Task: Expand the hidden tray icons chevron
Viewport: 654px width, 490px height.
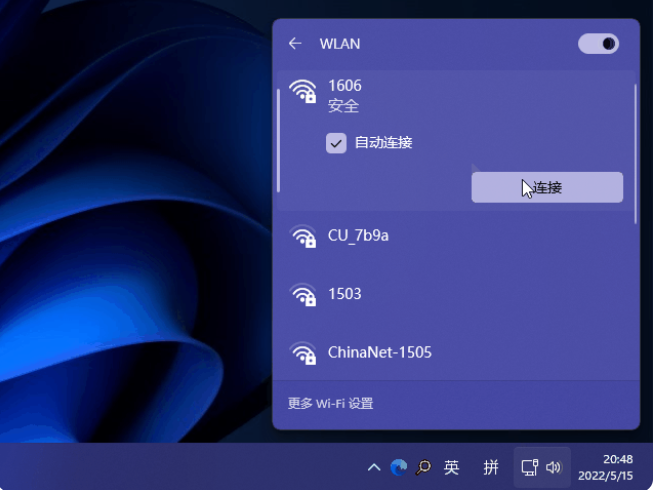Action: pyautogui.click(x=374, y=467)
